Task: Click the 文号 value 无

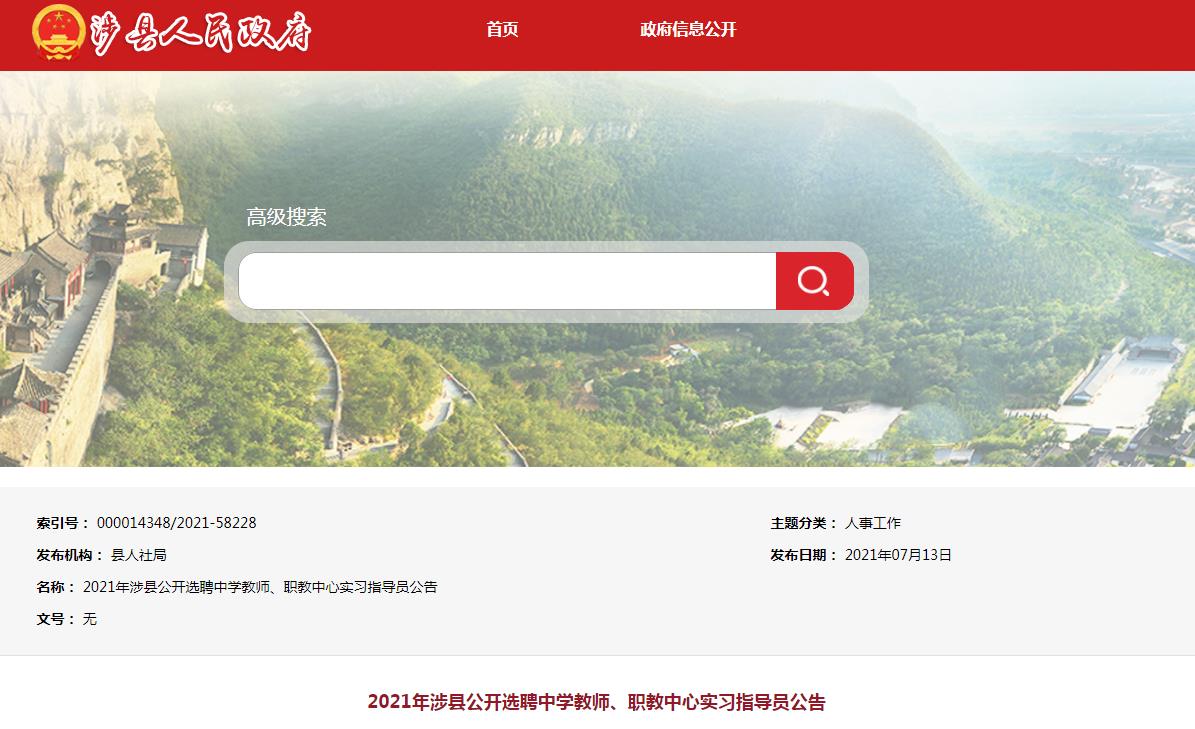Action: 89,619
